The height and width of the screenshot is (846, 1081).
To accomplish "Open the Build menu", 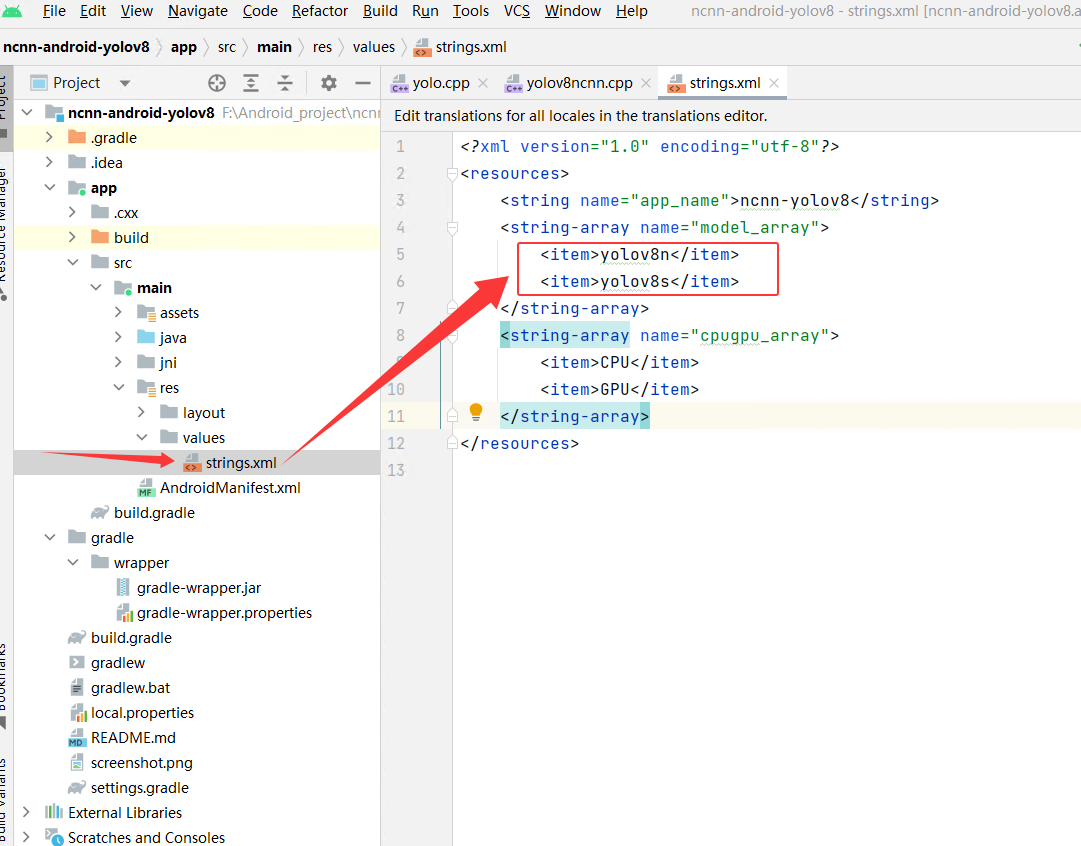I will 381,11.
